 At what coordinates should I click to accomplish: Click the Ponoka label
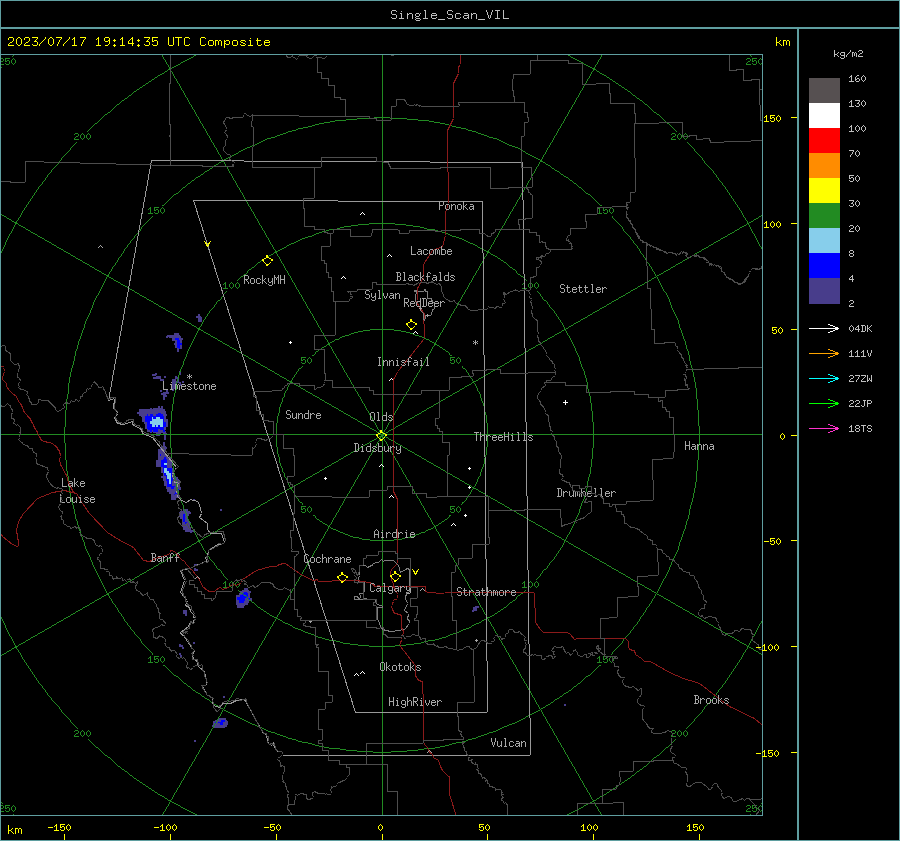click(x=456, y=206)
